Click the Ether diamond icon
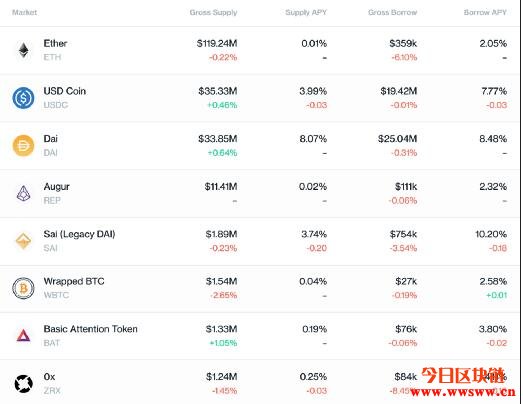The image size is (523, 404). pos(23,50)
